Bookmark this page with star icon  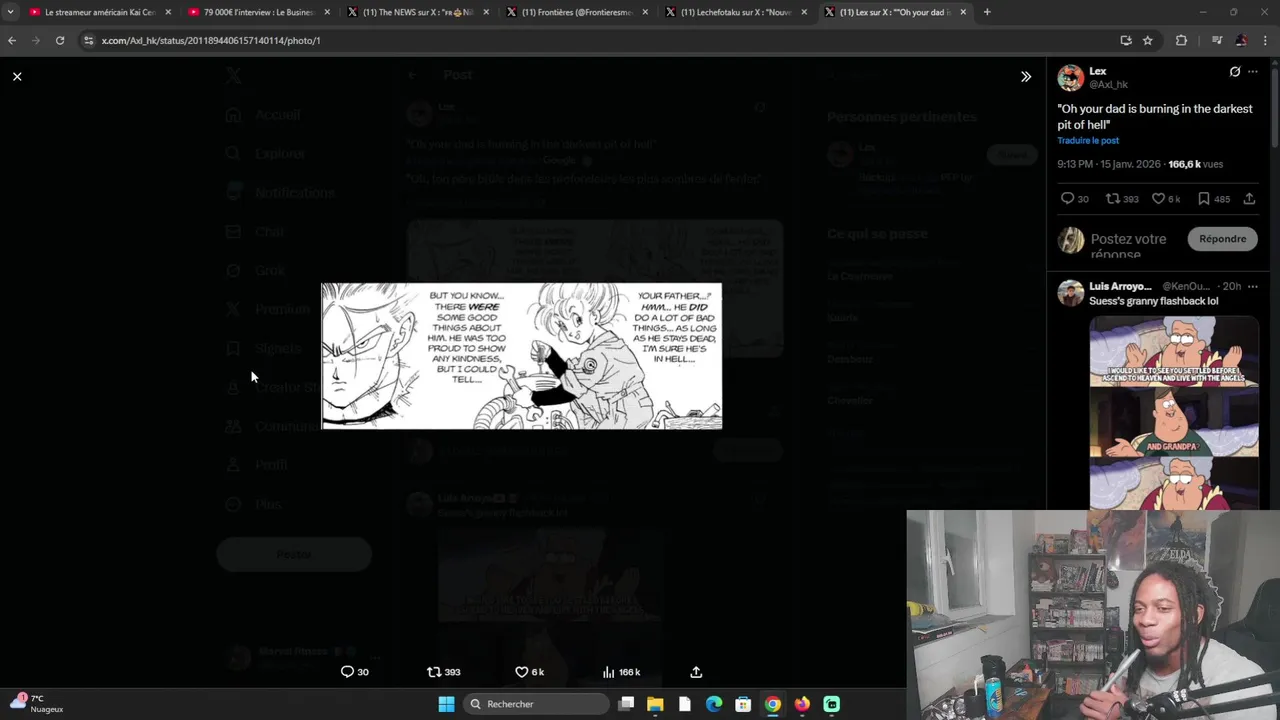pyautogui.click(x=1148, y=40)
